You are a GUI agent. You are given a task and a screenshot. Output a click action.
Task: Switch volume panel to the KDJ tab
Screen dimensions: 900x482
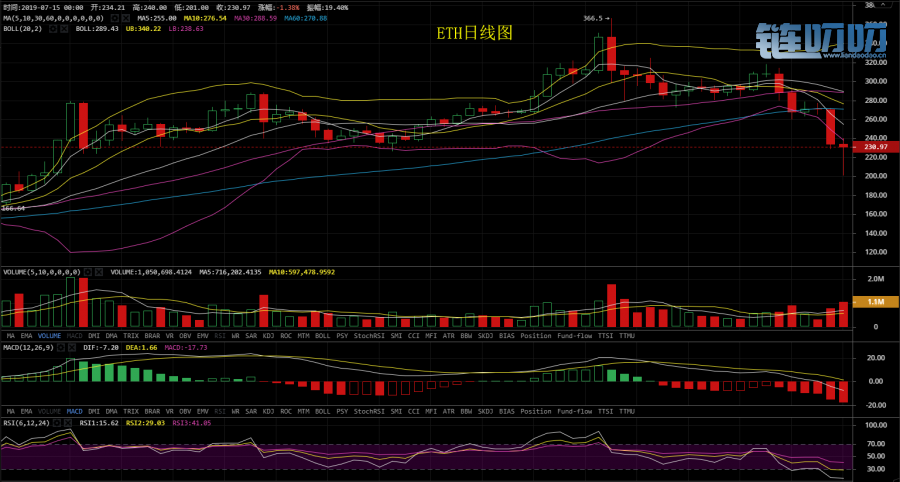(x=268, y=335)
